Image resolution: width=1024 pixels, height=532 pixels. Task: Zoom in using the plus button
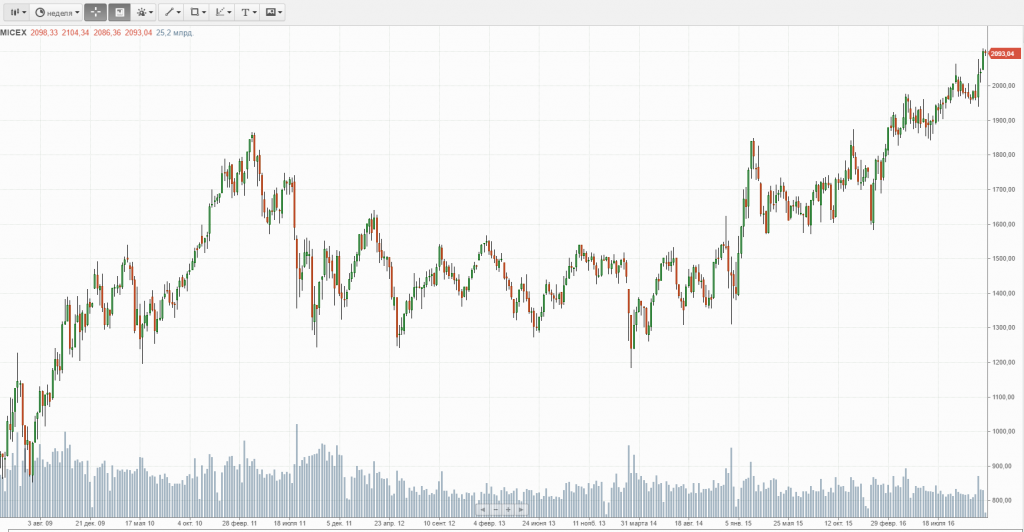[x=508, y=509]
